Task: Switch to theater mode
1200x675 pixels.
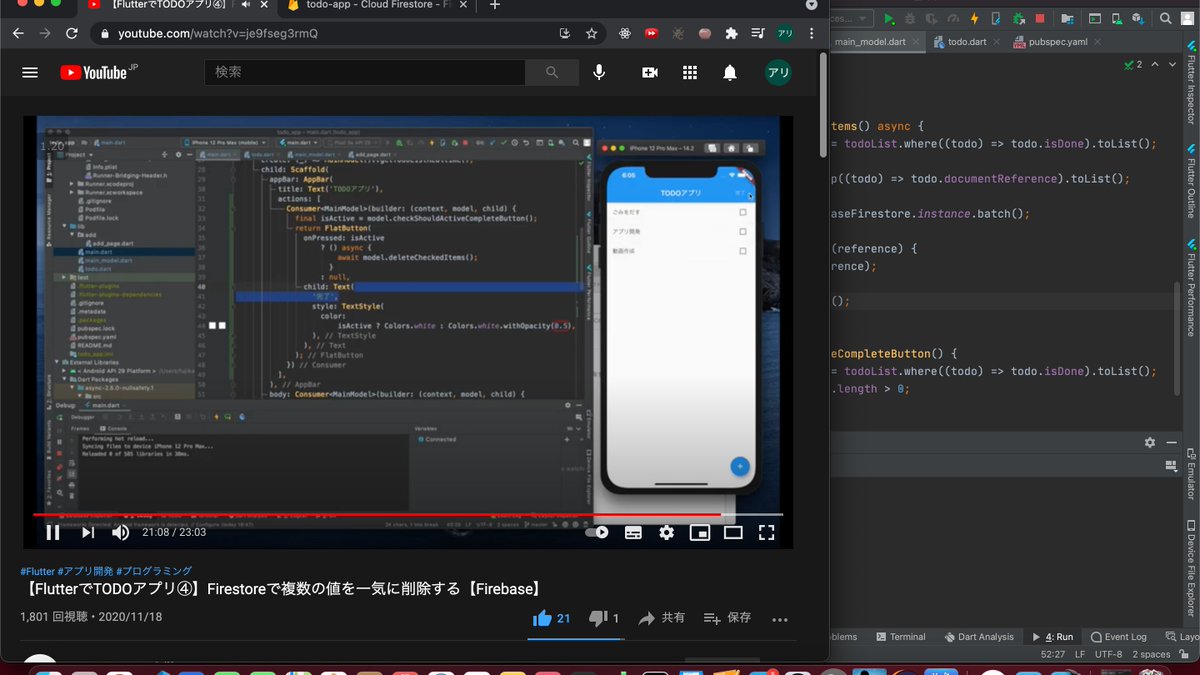Action: (x=733, y=533)
